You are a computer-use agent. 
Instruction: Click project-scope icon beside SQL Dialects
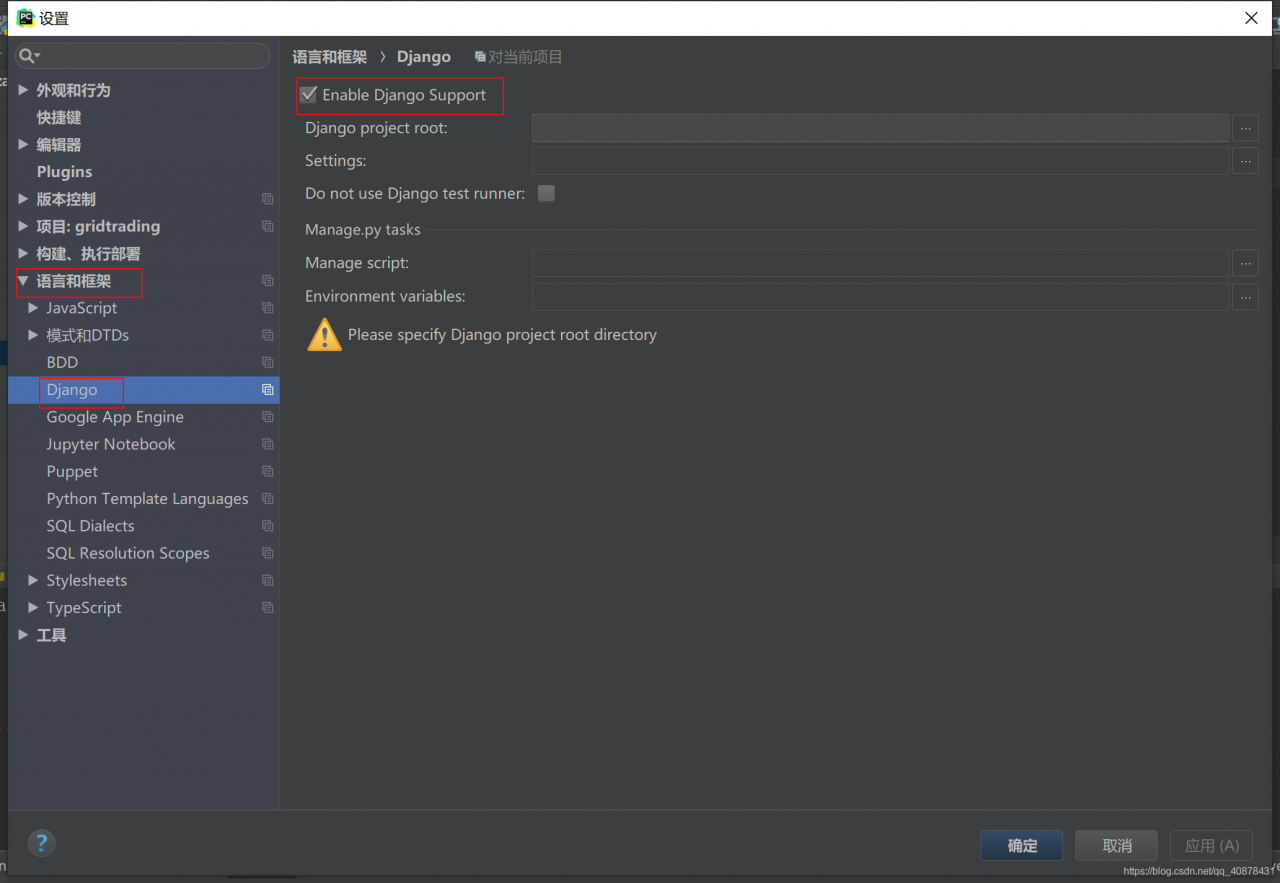click(x=267, y=526)
